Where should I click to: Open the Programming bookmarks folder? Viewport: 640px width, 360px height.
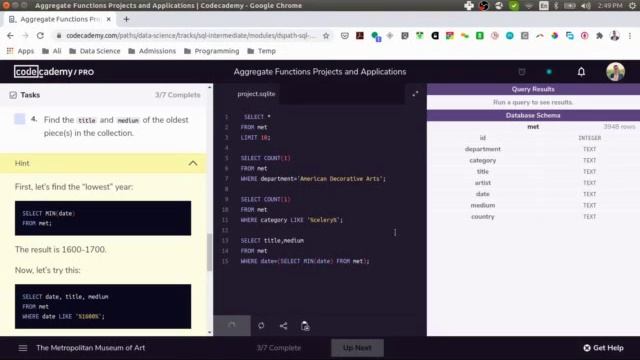point(211,51)
